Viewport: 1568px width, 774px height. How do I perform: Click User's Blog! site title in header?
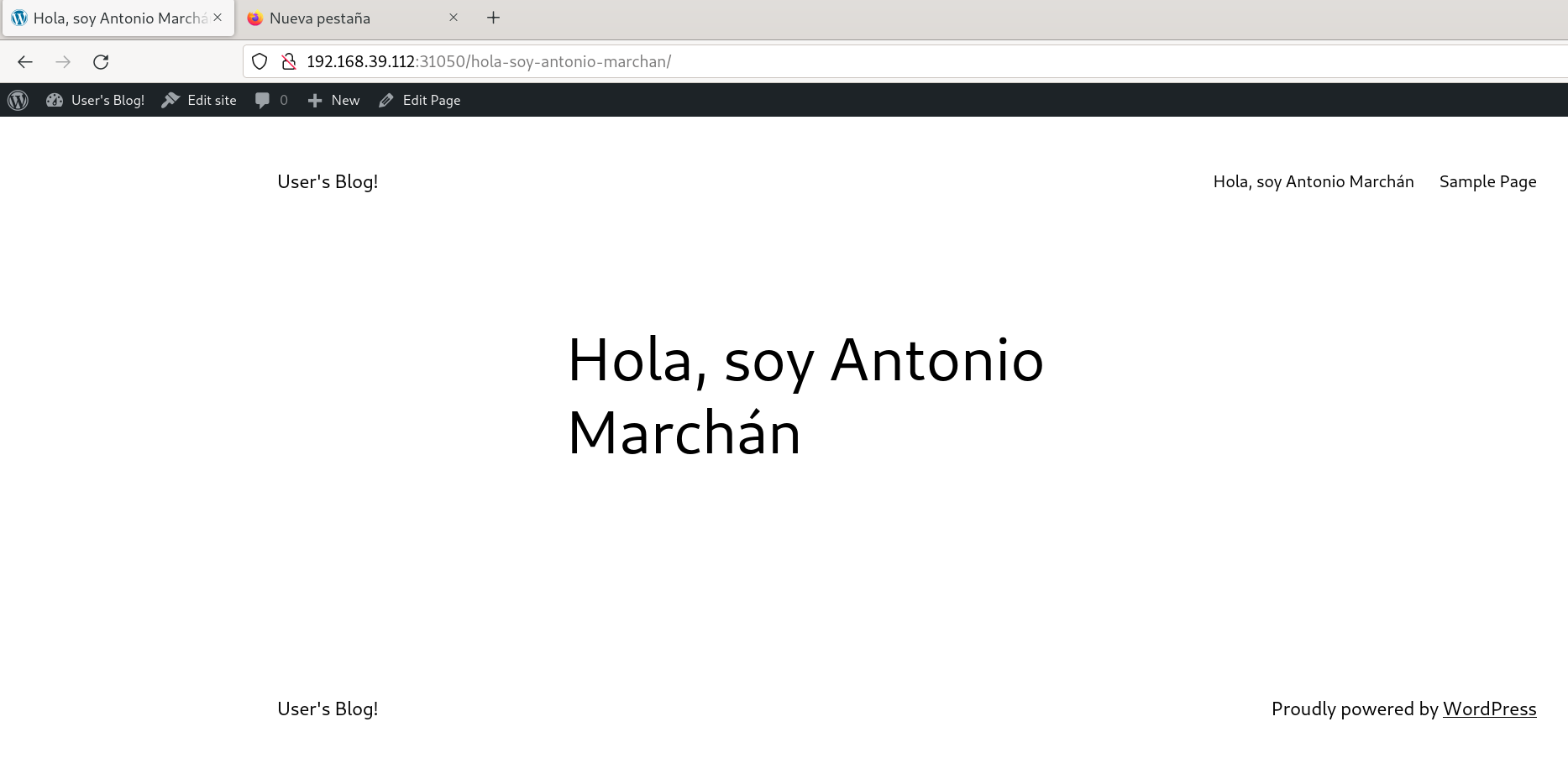coord(328,181)
